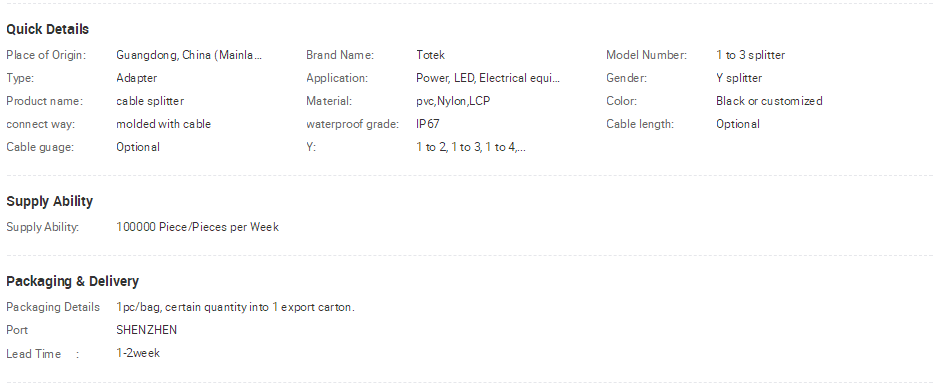Click the Packaging & Delivery heading
Image resolution: width=941 pixels, height=389 pixels.
click(x=72, y=281)
